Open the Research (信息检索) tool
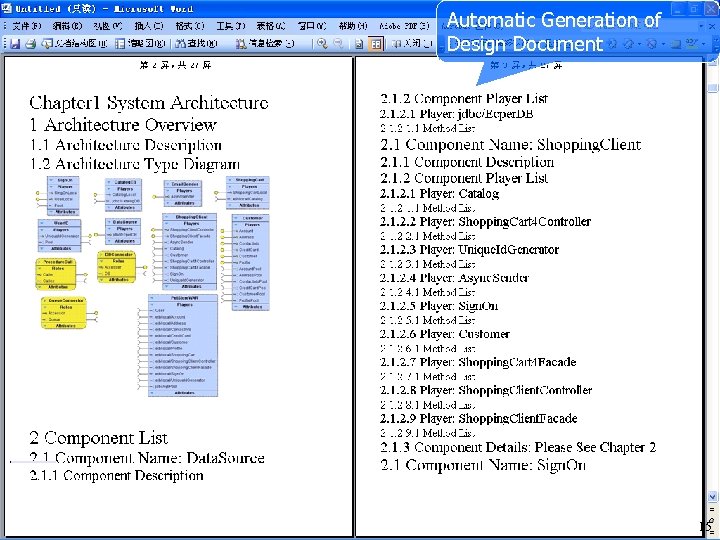The height and width of the screenshot is (540, 720). pyautogui.click(x=265, y=44)
